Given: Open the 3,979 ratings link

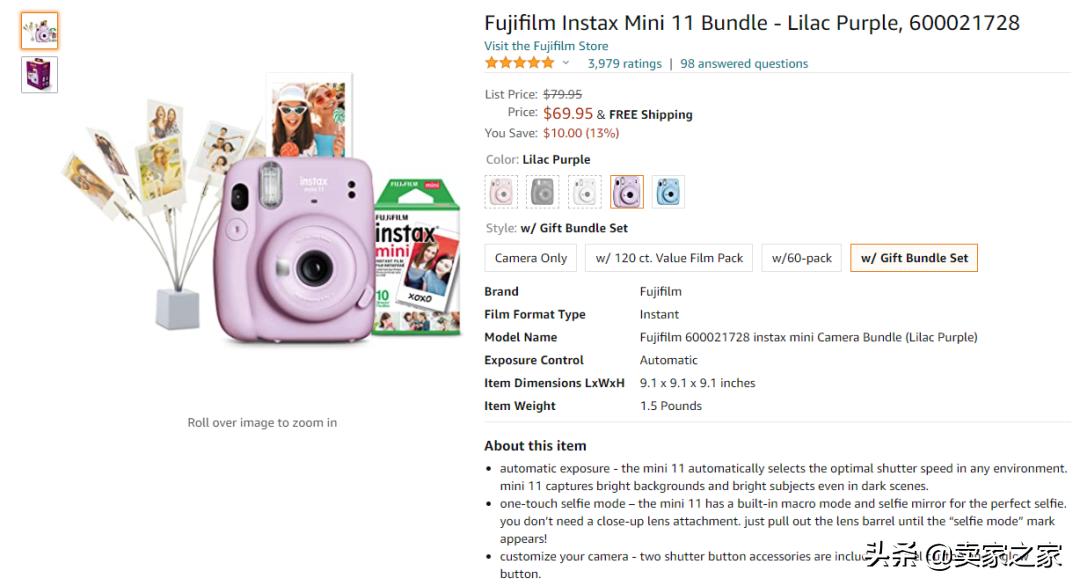Looking at the screenshot, I should pos(624,64).
